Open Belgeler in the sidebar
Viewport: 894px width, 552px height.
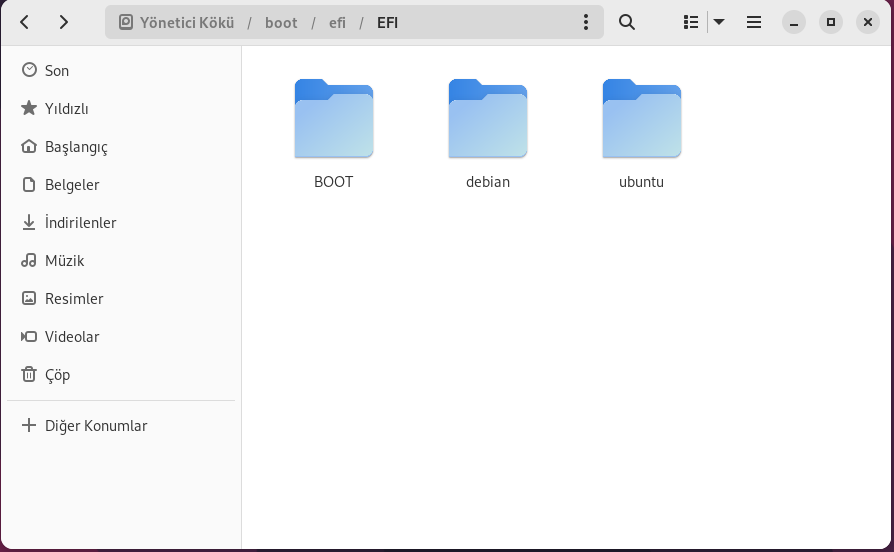tap(121, 184)
